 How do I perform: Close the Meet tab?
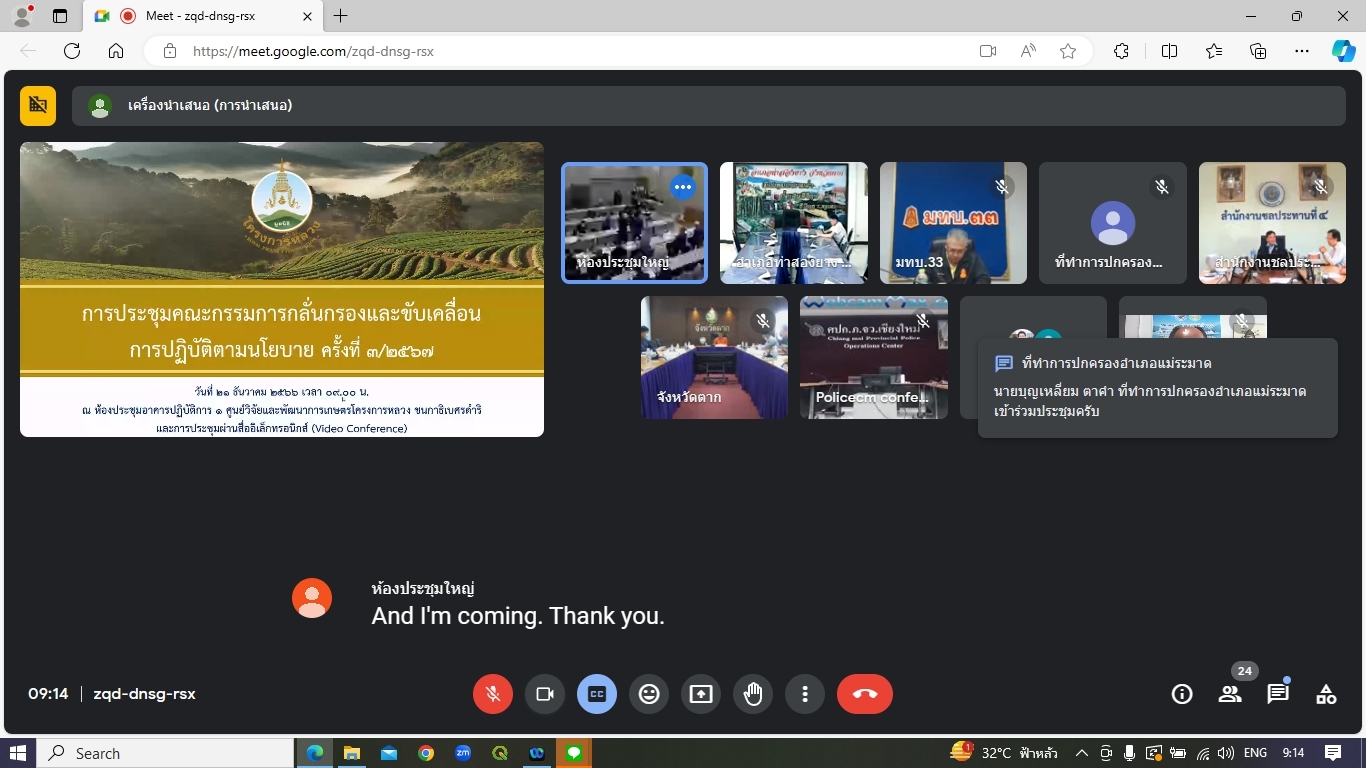click(x=307, y=16)
